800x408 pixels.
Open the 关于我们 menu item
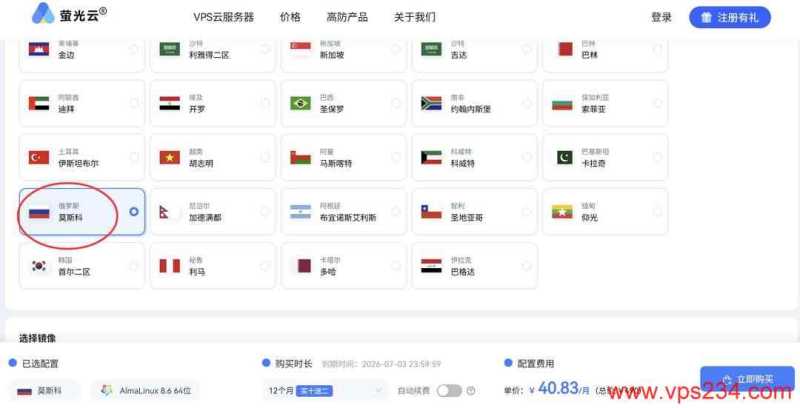(x=414, y=17)
